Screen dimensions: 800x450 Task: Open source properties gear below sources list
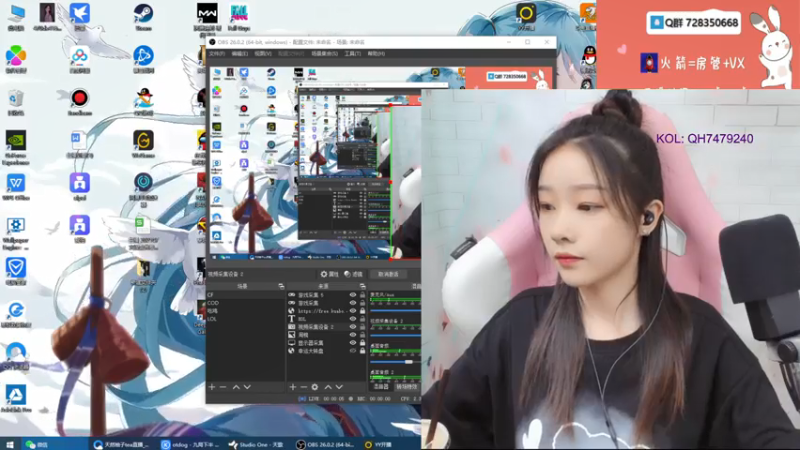click(x=315, y=387)
